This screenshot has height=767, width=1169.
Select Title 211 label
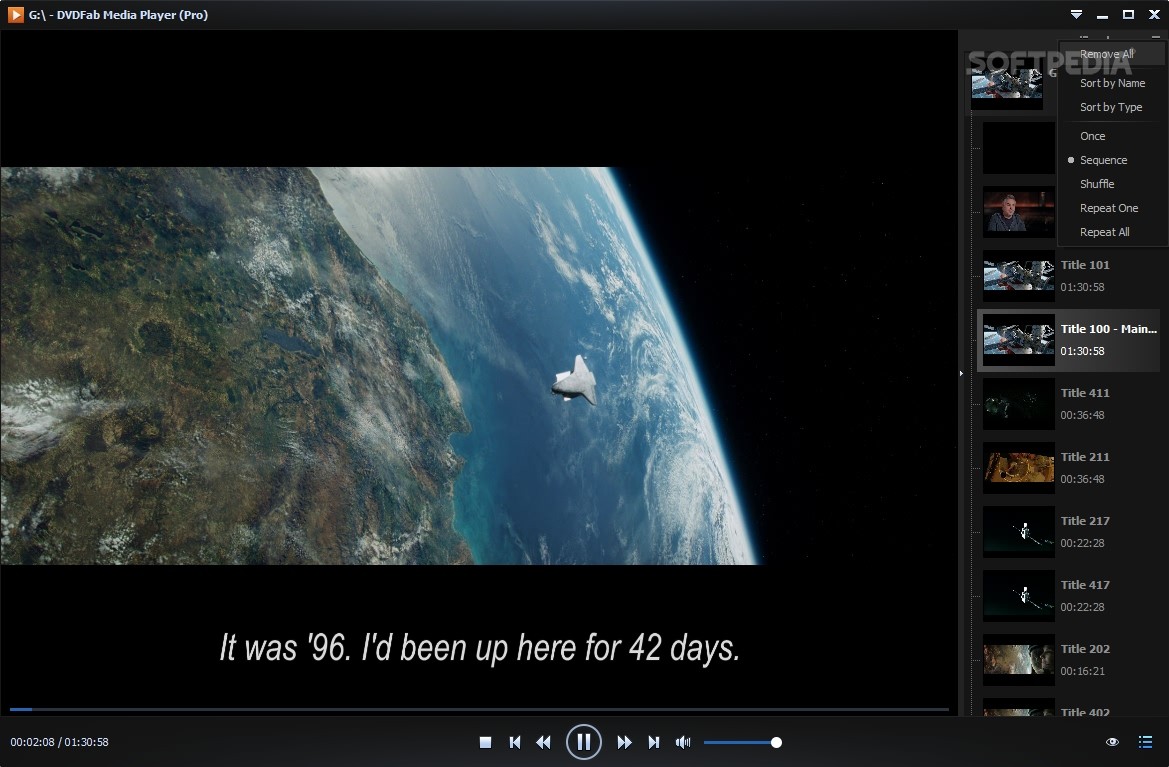[1085, 457]
